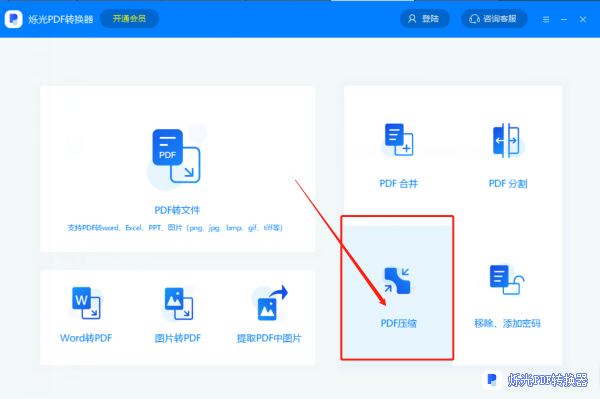Image resolution: width=600 pixels, height=399 pixels.
Task: Click the 开通会员 membership button
Action: click(x=129, y=19)
